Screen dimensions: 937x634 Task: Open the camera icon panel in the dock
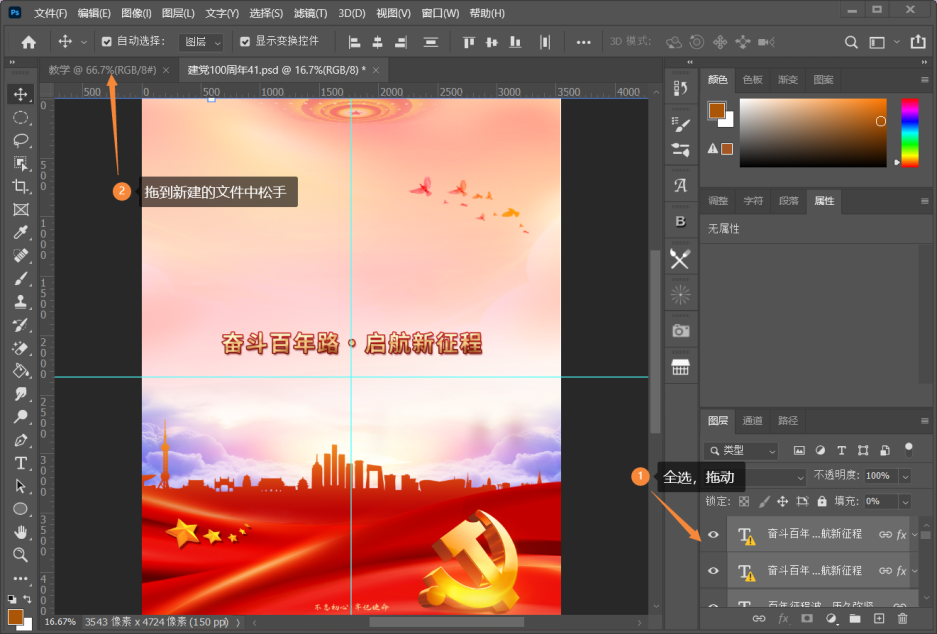coord(681,330)
